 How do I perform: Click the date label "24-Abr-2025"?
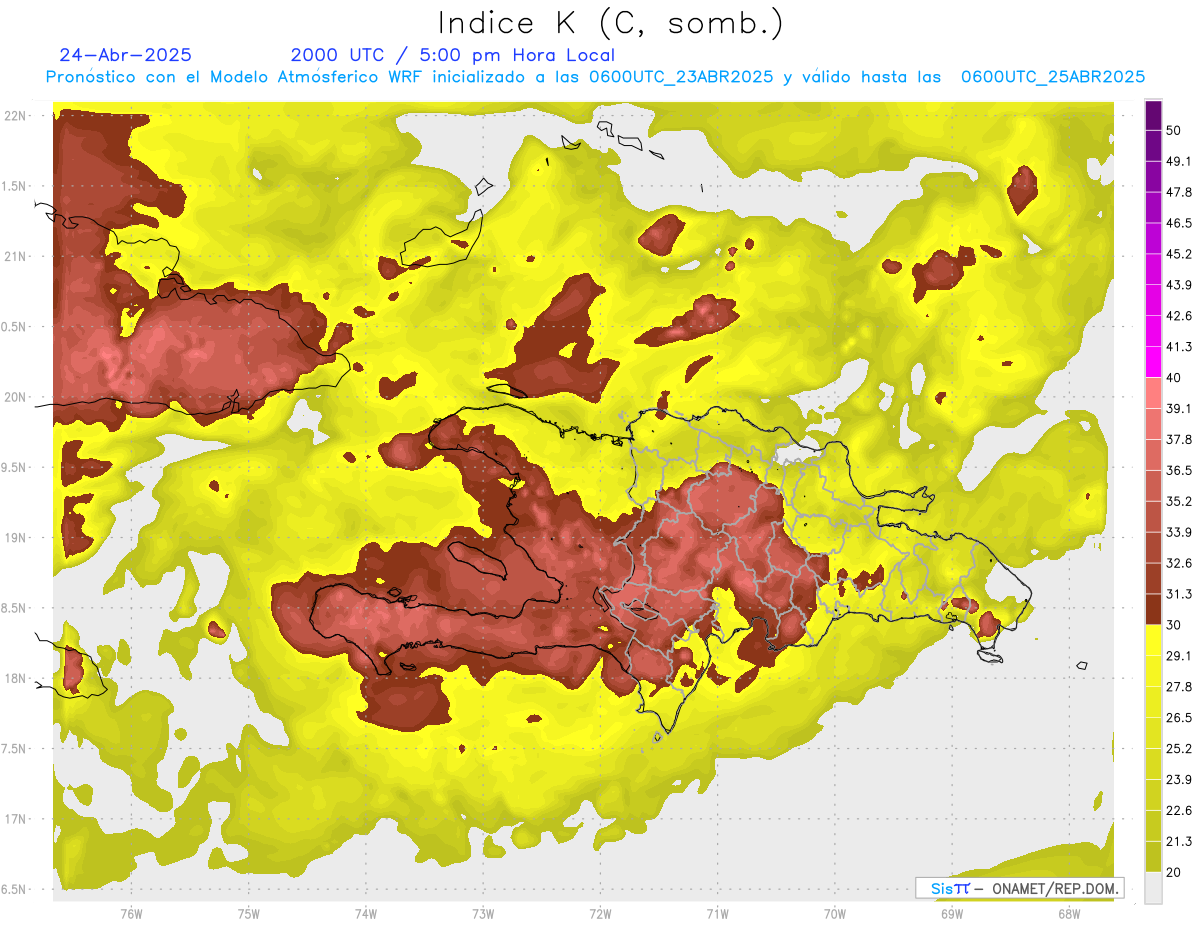[x=126, y=55]
